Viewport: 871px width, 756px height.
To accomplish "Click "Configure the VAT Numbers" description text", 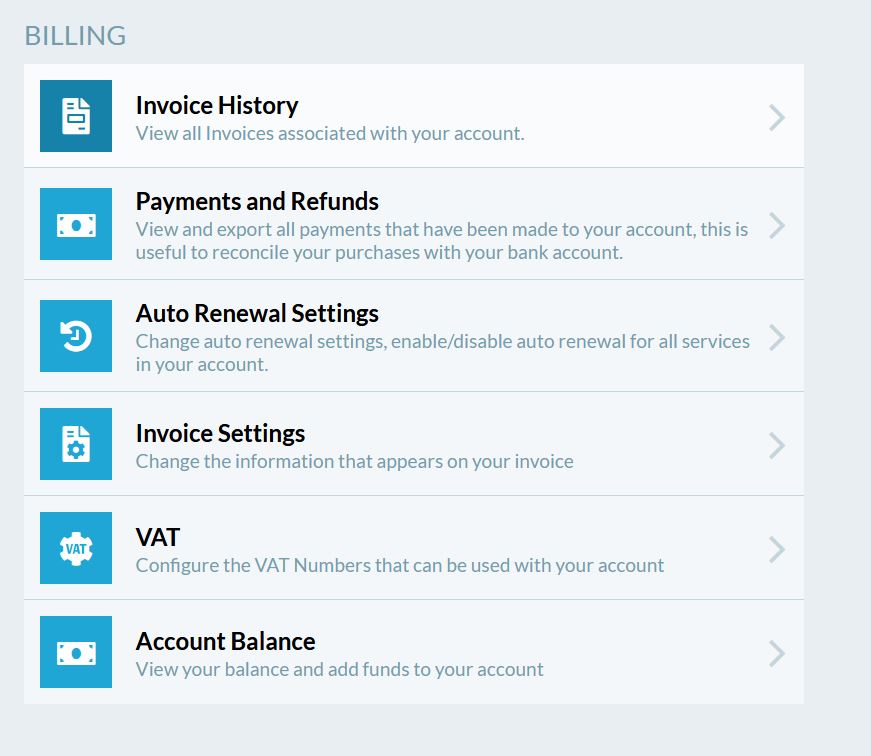I will (x=399, y=565).
